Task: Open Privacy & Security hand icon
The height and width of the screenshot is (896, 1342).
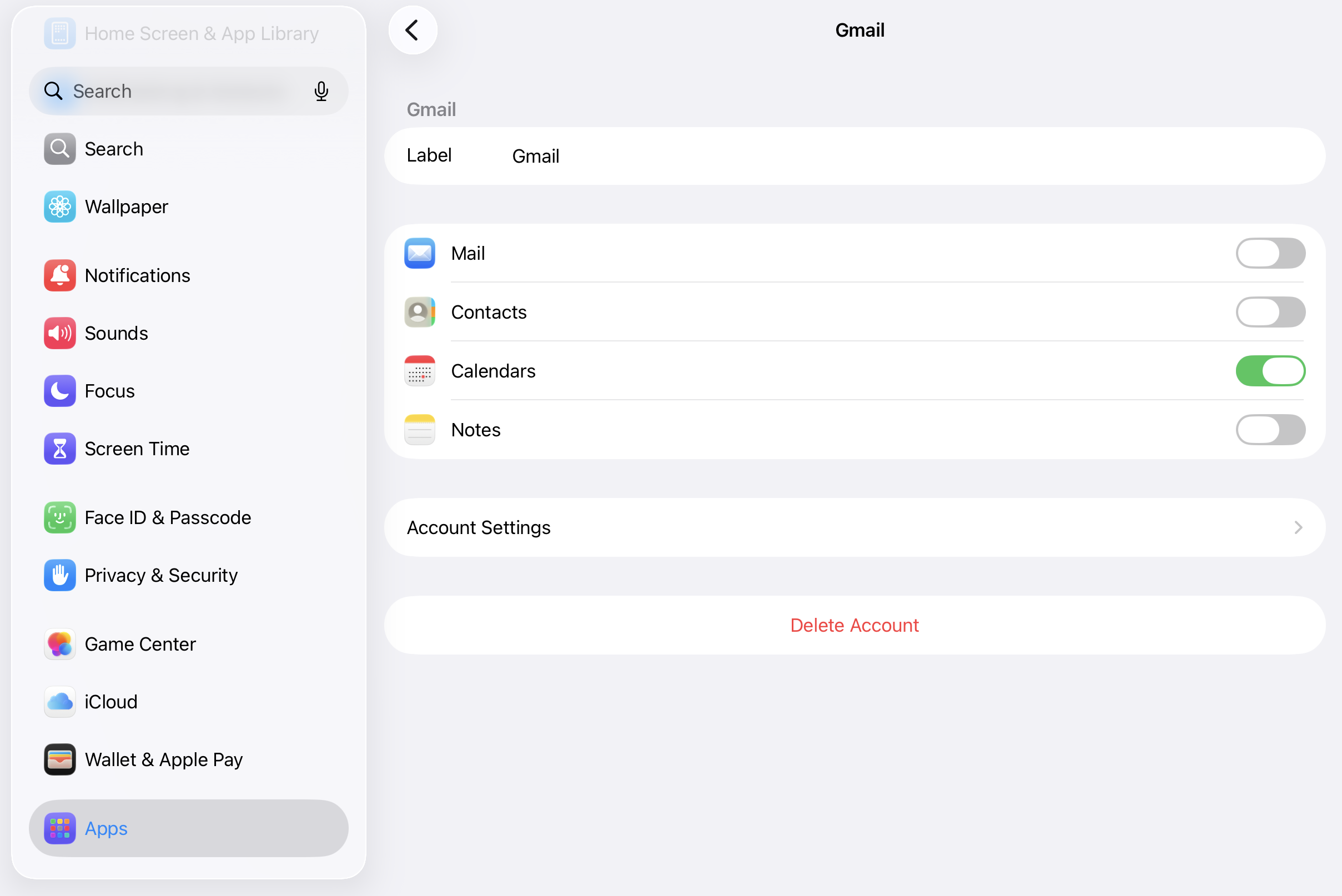Action: [x=60, y=576]
